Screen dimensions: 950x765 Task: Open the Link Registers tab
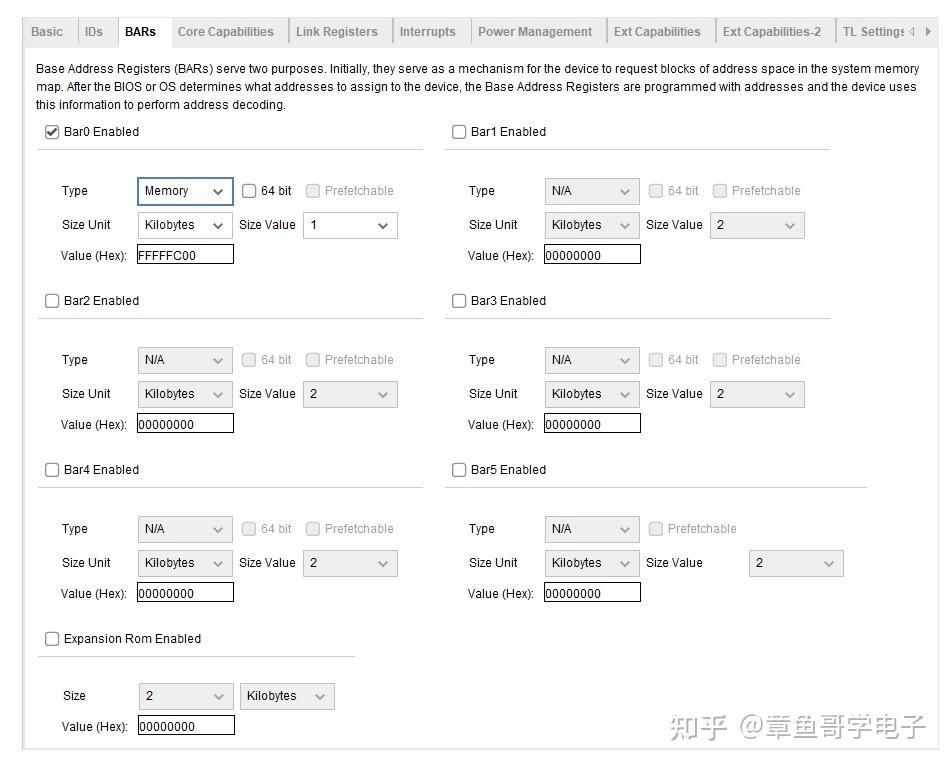[337, 32]
